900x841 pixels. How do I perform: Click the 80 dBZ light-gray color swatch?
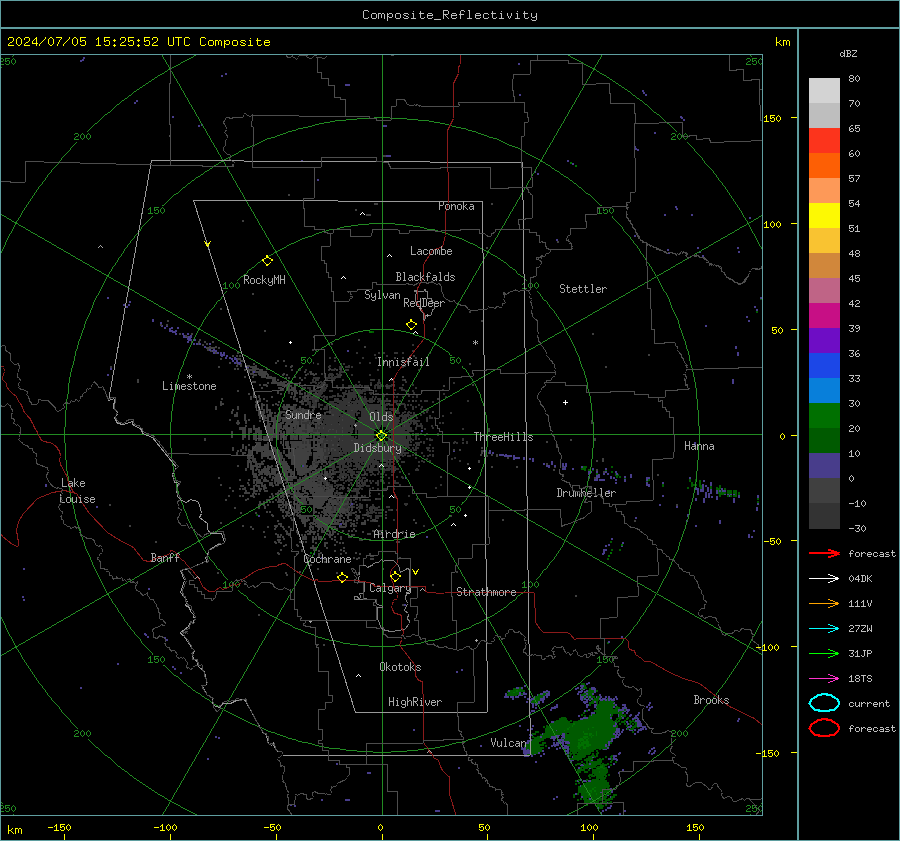(x=824, y=90)
